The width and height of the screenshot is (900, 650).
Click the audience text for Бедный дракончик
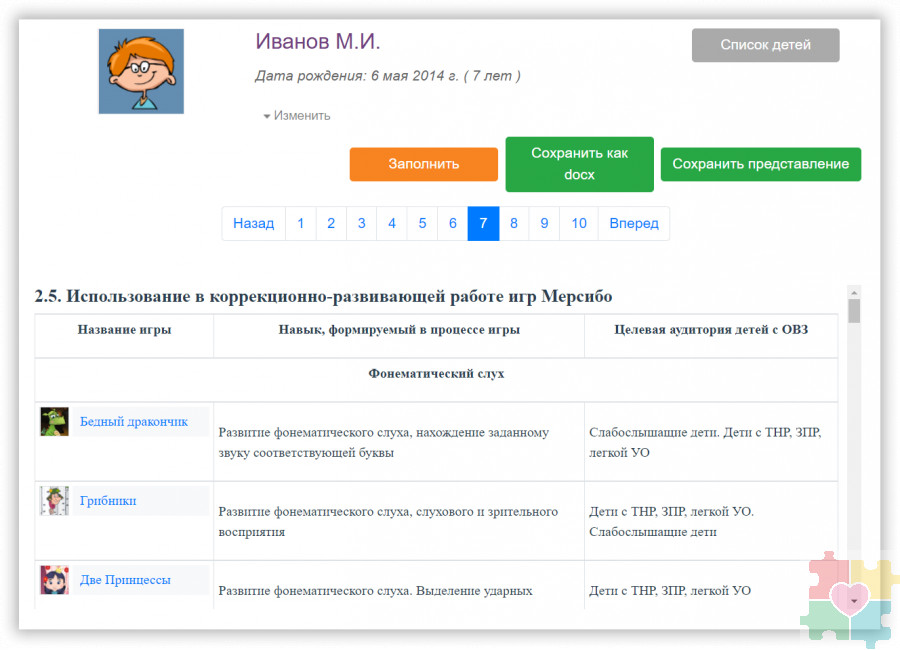[705, 442]
